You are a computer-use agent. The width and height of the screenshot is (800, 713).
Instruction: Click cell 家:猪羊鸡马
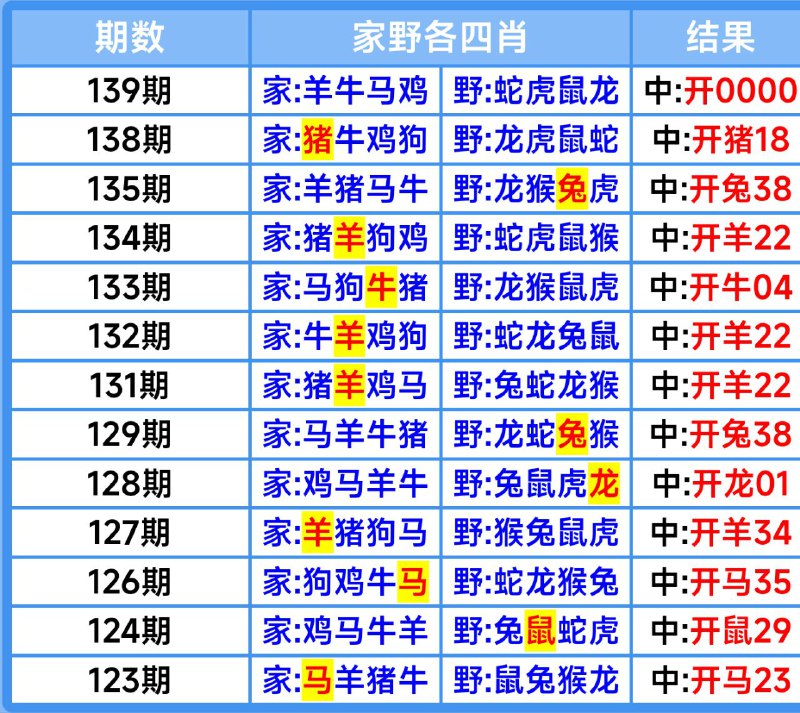click(x=345, y=385)
